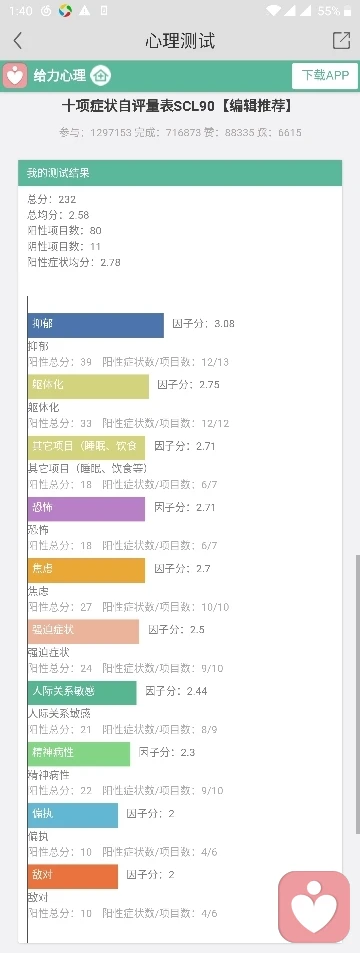Viewport: 360px width, 953px height.
Task: Tap the 给力心理 heart logo icon
Action: tap(15, 76)
